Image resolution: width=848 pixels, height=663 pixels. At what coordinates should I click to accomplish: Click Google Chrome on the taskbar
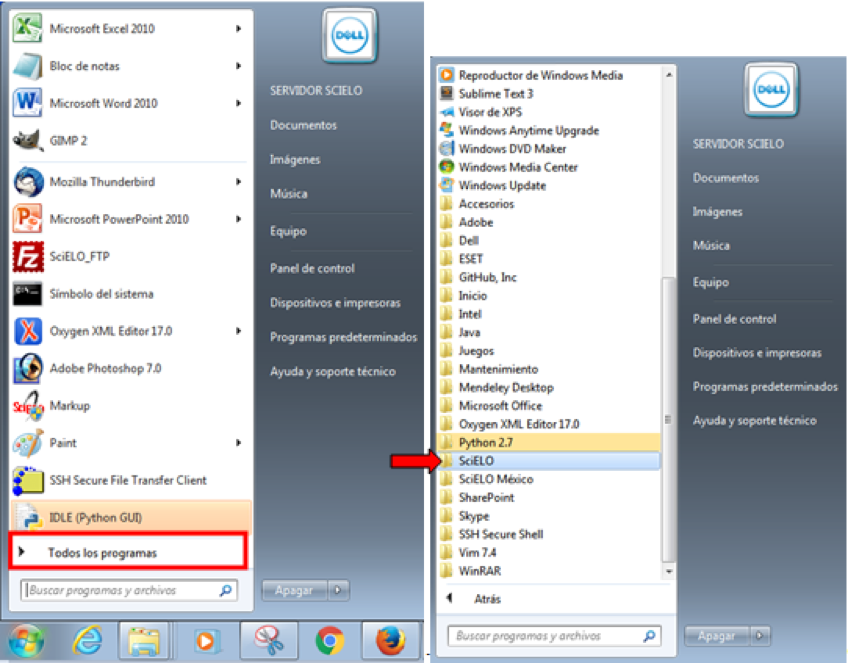click(x=329, y=641)
